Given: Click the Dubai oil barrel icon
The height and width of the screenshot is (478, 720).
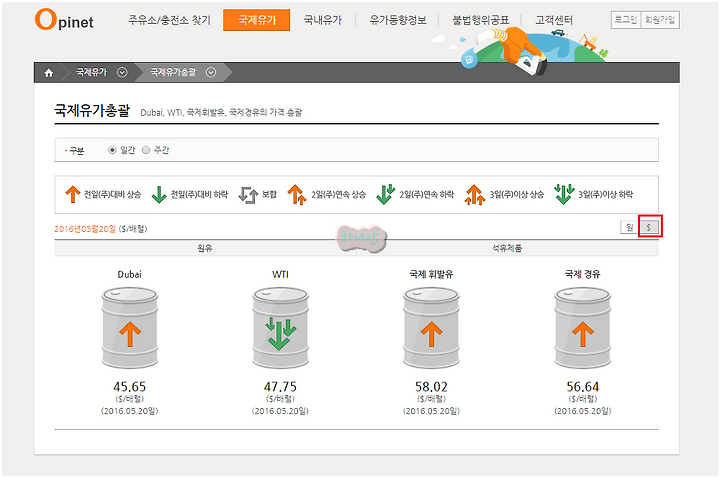Looking at the screenshot, I should click(x=129, y=327).
